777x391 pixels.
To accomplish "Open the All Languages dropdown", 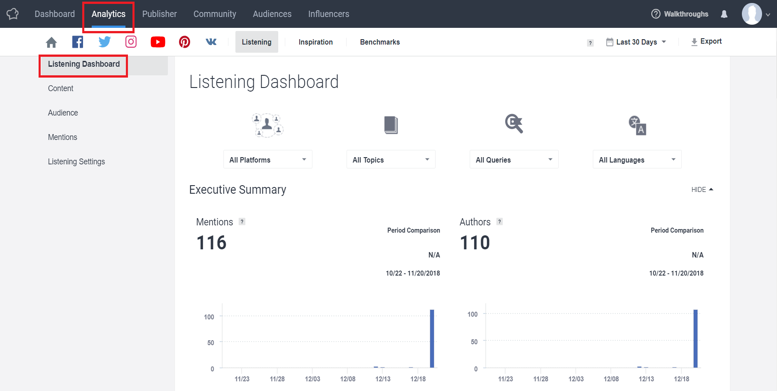I will [x=637, y=160].
